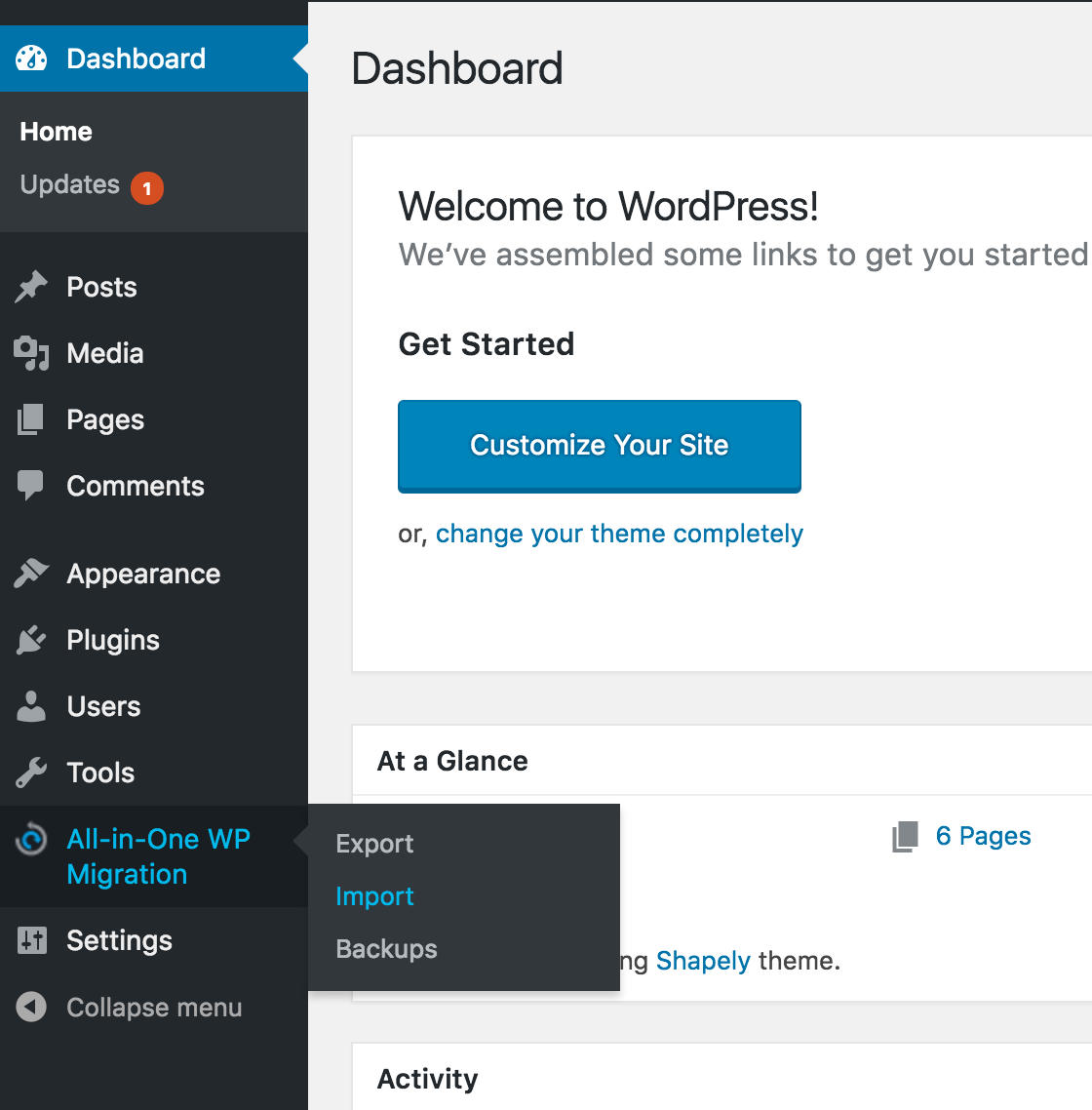Click the All-in-One WP Migration circular icon

[31, 840]
